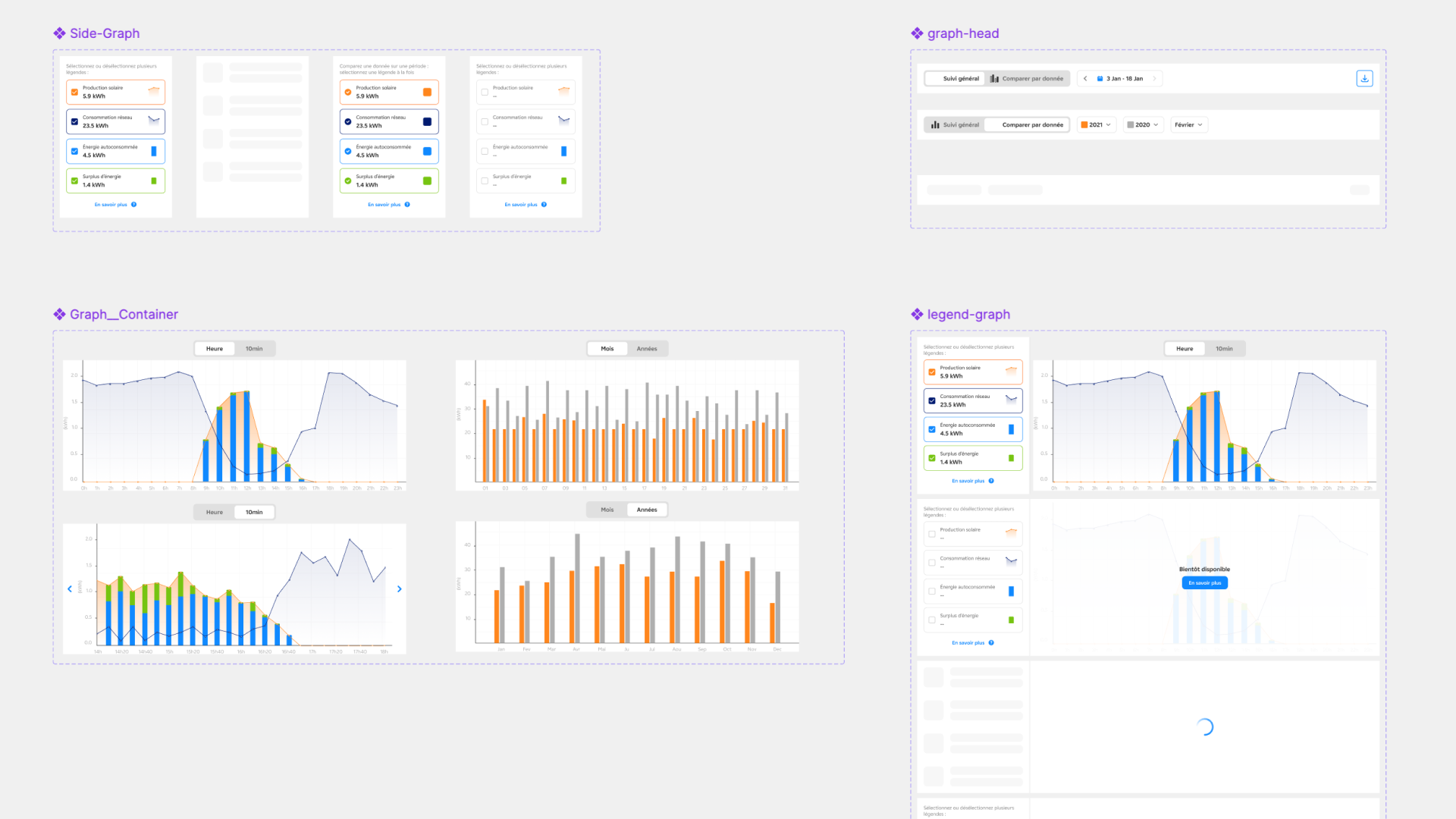
Task: Click En savoir plus link in unchecked Side-Graph panel
Action: tap(521, 205)
